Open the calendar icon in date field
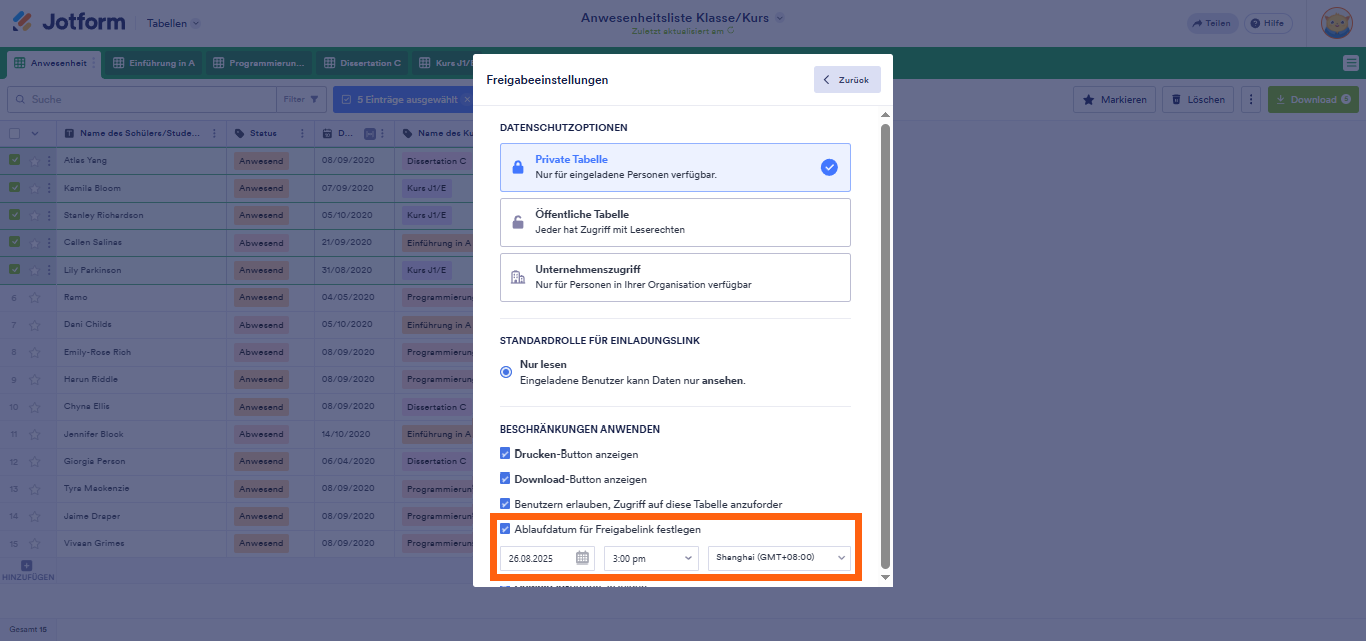Image resolution: width=1366 pixels, height=641 pixels. [x=582, y=558]
